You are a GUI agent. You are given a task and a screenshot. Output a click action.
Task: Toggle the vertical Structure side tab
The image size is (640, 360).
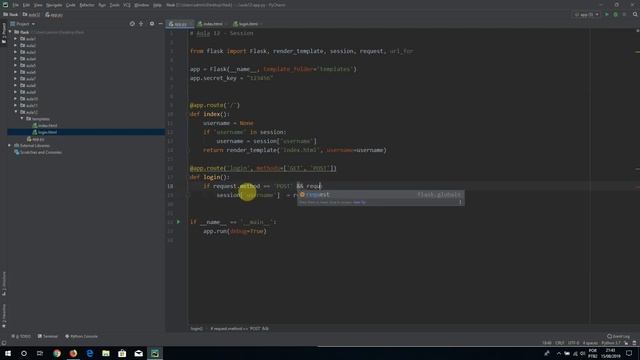pos(4,283)
